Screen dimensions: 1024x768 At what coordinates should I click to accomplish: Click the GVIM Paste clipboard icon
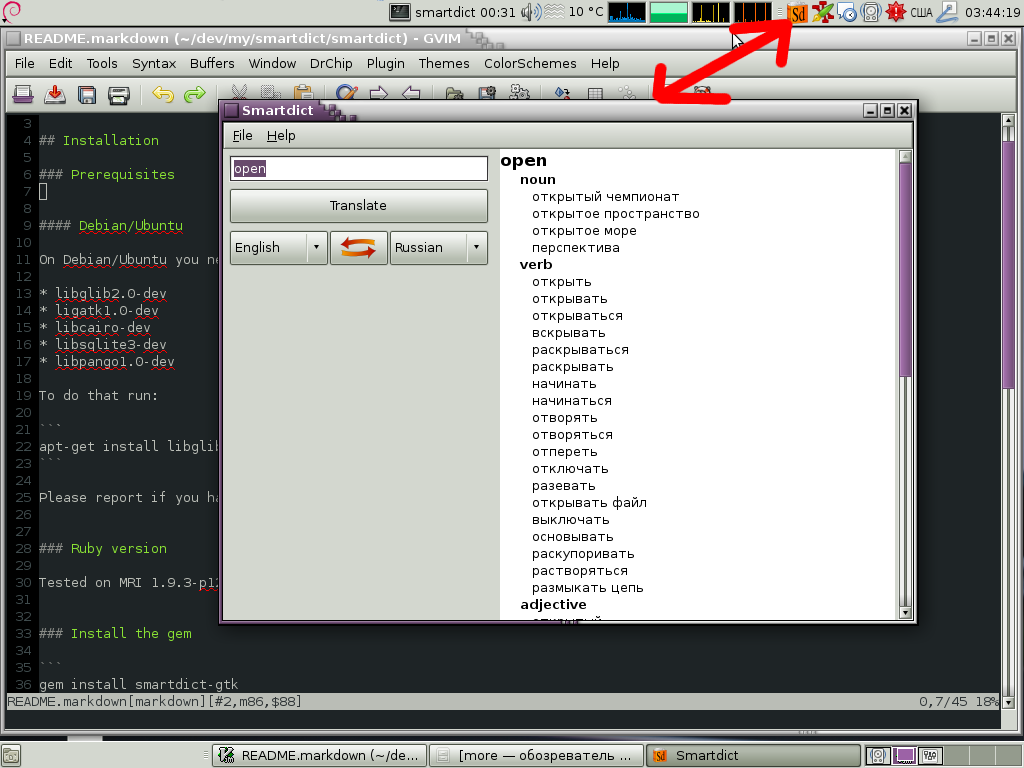[302, 93]
